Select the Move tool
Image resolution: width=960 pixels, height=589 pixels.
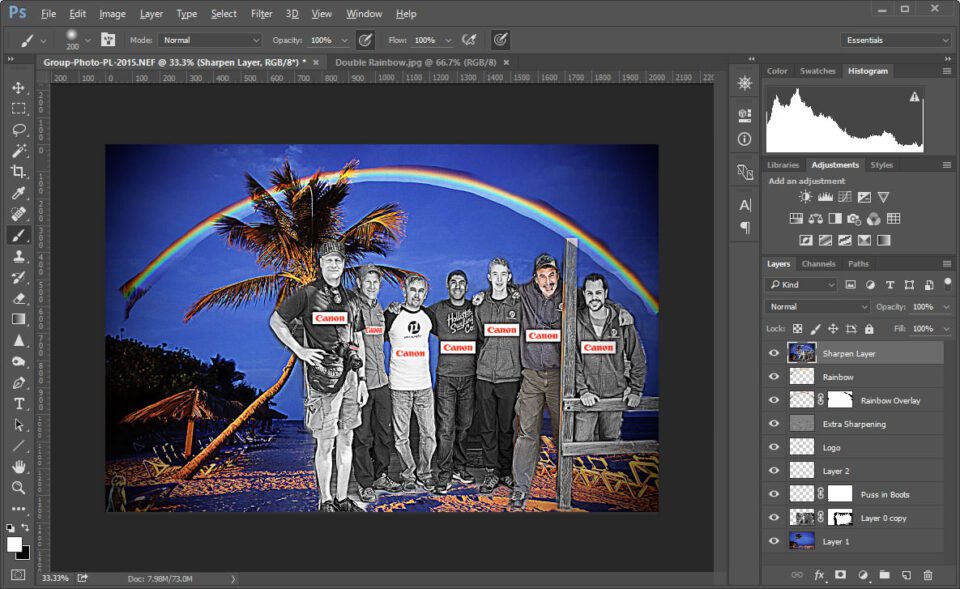tap(18, 88)
